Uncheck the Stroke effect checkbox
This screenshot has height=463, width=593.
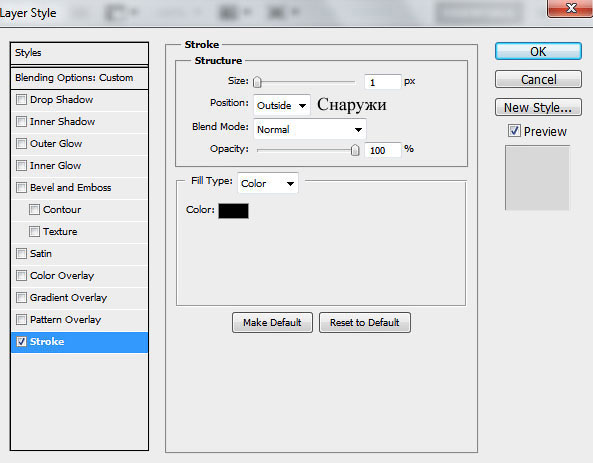coord(22,342)
